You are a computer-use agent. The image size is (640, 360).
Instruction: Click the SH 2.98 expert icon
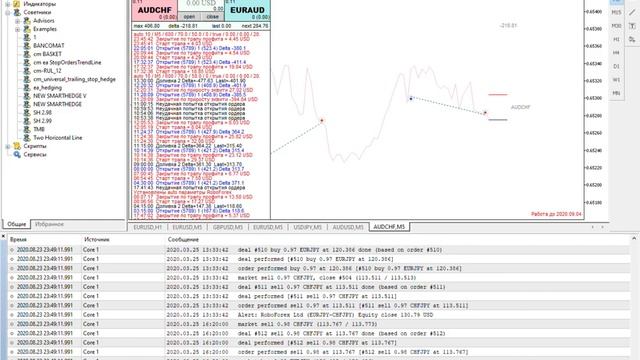pyautogui.click(x=27, y=112)
